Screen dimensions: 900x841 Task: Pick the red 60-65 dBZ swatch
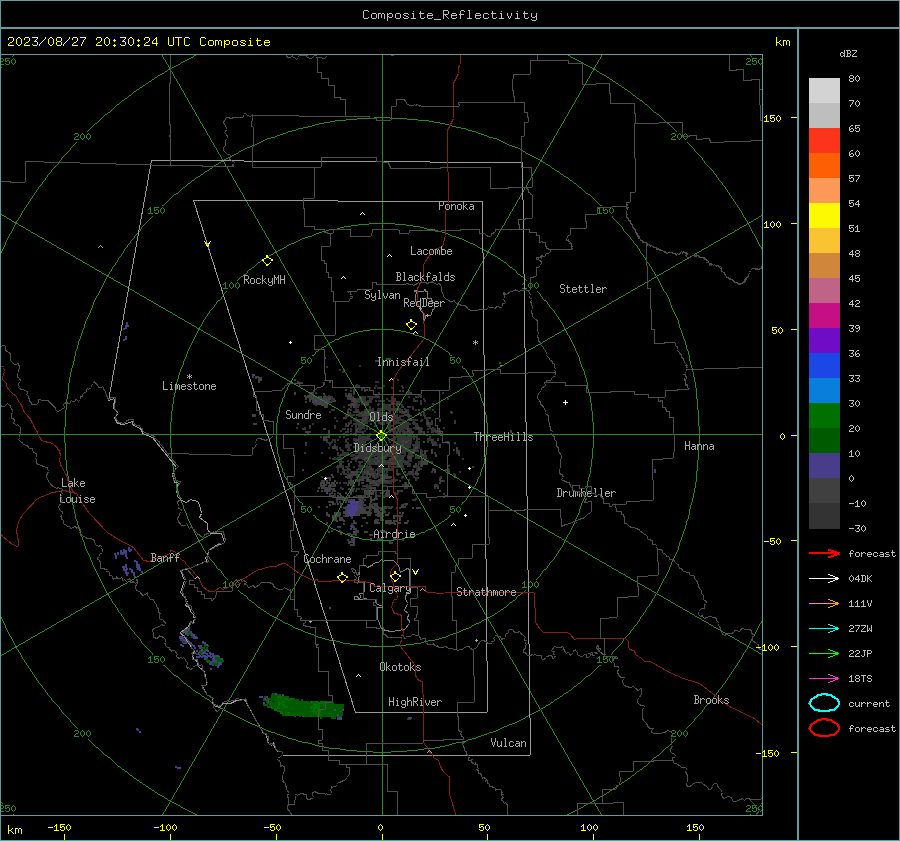(x=824, y=141)
